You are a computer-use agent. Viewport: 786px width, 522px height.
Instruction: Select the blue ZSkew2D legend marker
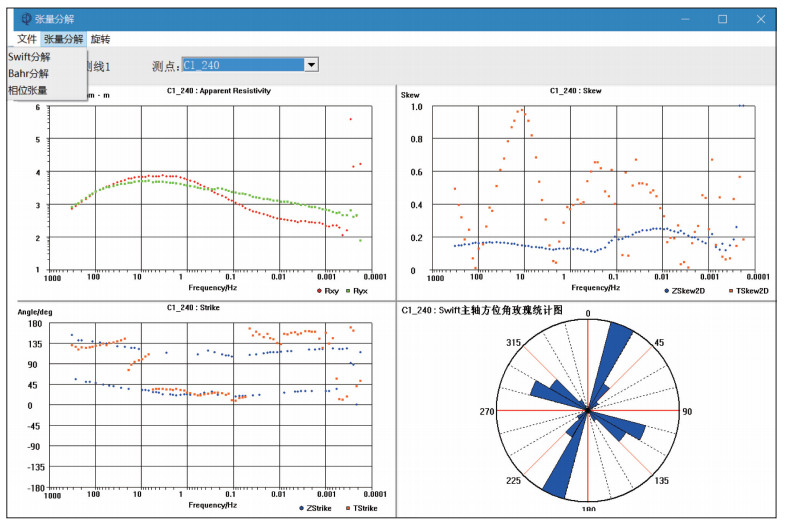tap(667, 290)
